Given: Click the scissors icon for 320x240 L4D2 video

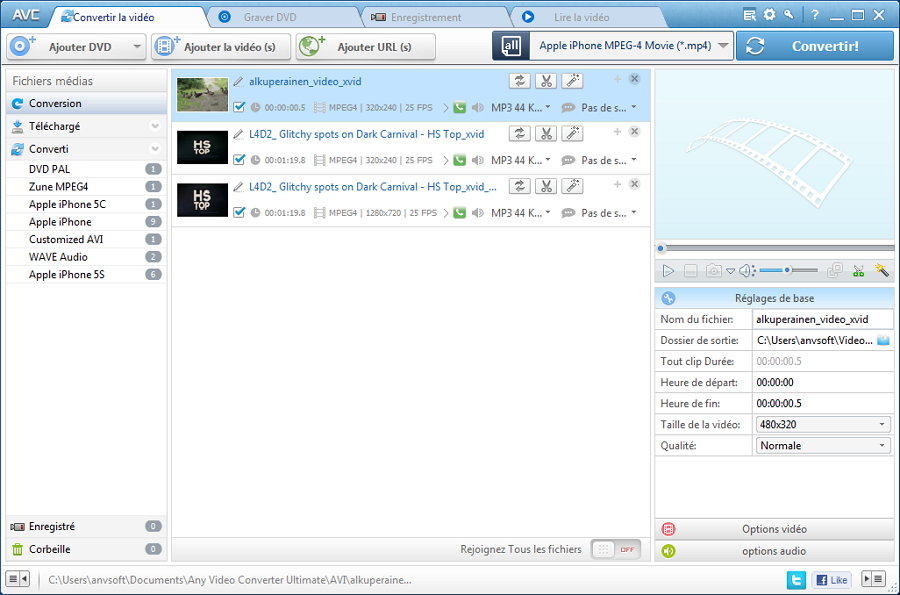Looking at the screenshot, I should point(546,134).
